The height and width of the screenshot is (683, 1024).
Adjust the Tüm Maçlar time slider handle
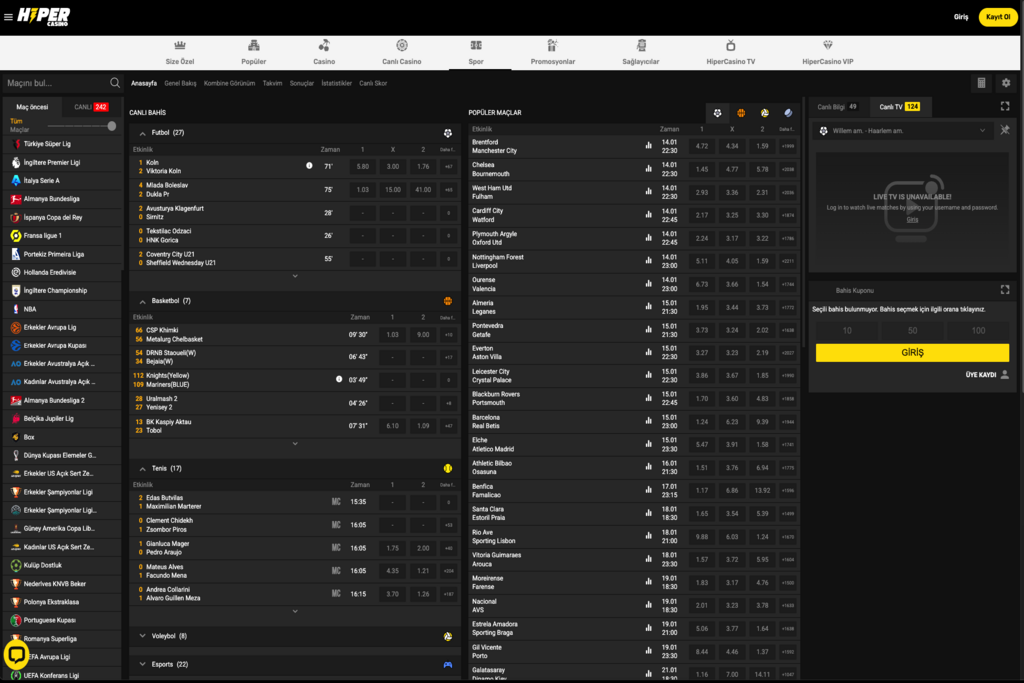(x=112, y=126)
